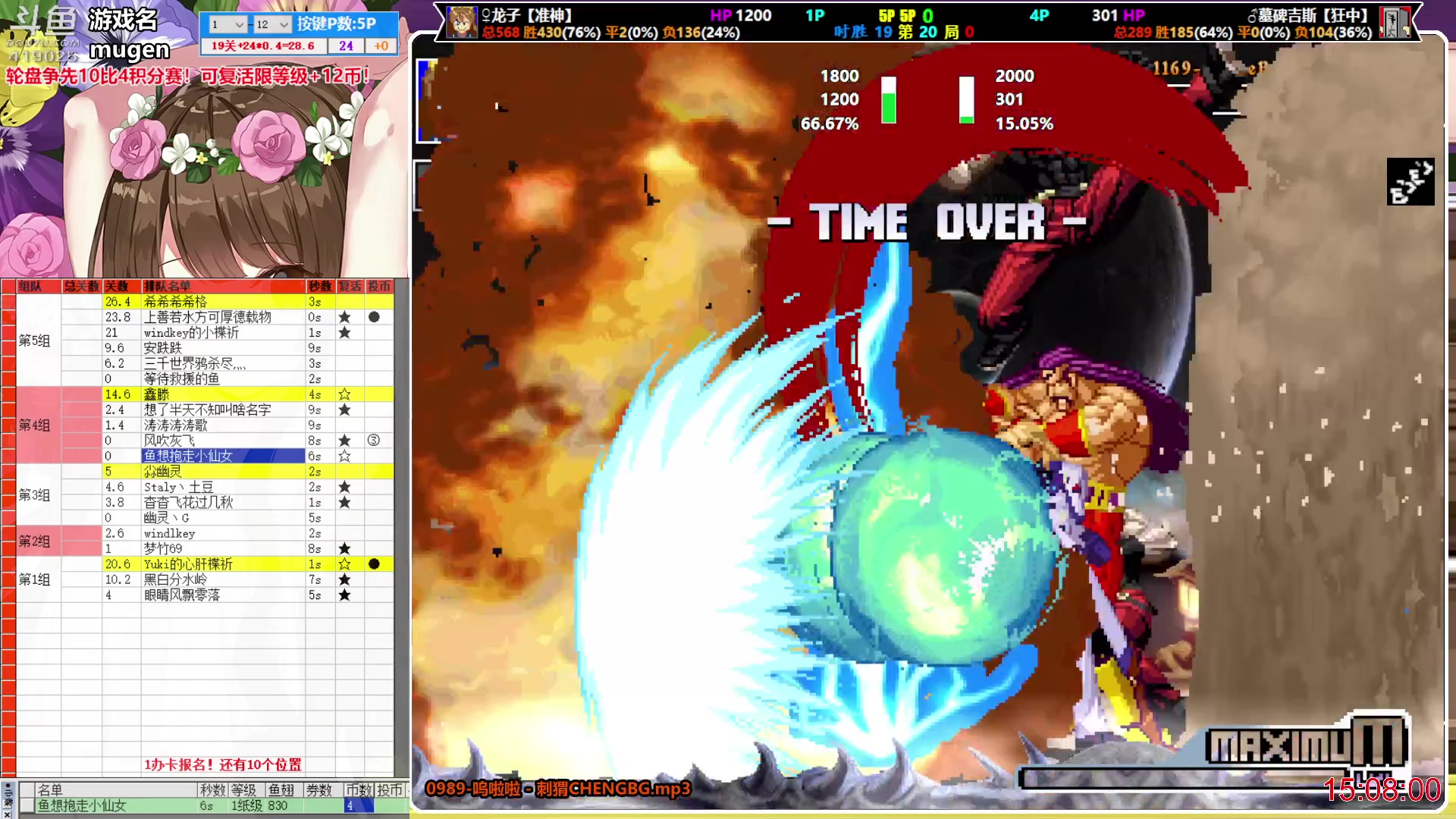Screen dimensions: 1456x819
Task: Click the red 15:08:00 timer
Action: 1382,790
